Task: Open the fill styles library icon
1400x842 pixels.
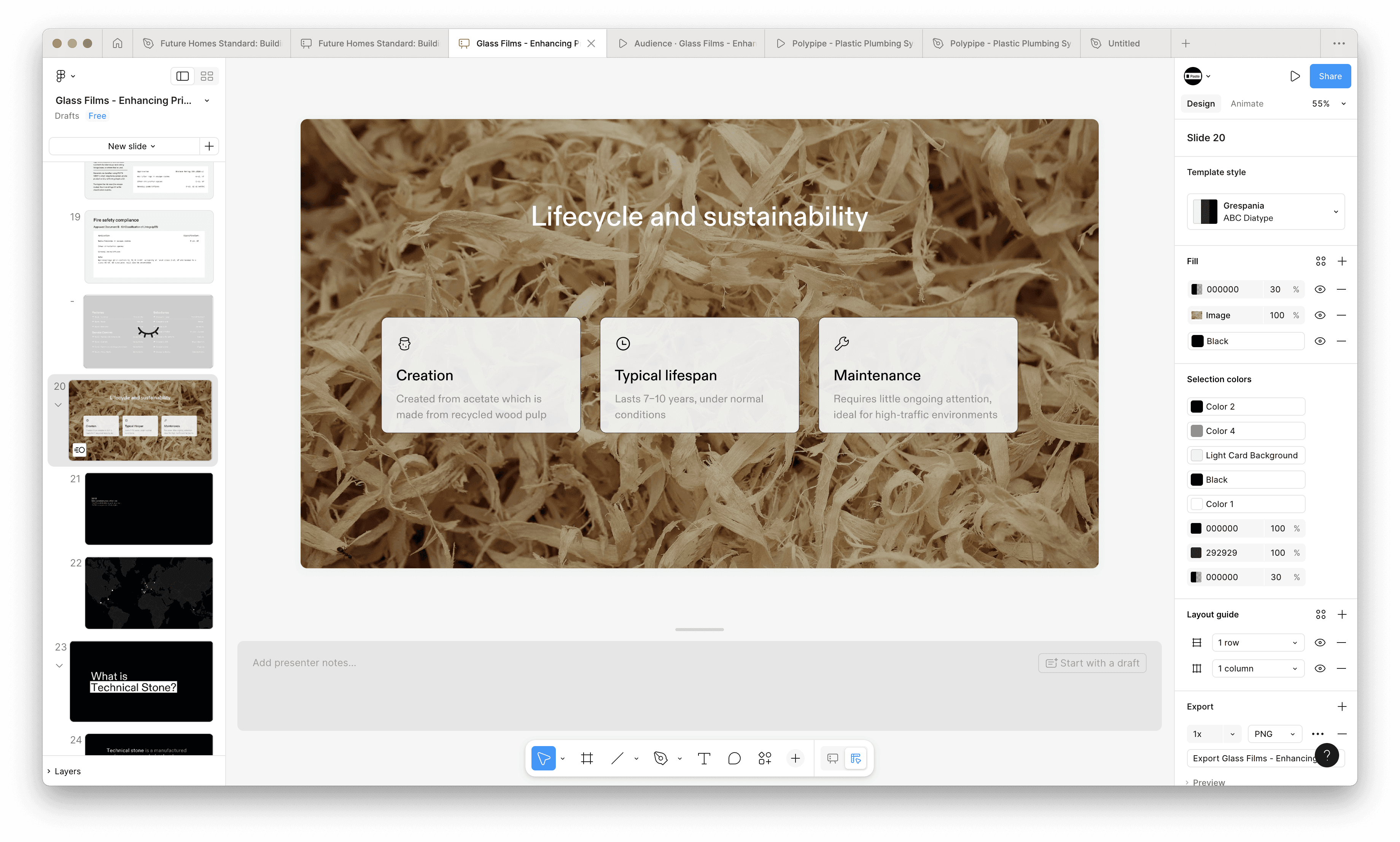Action: tap(1320, 261)
